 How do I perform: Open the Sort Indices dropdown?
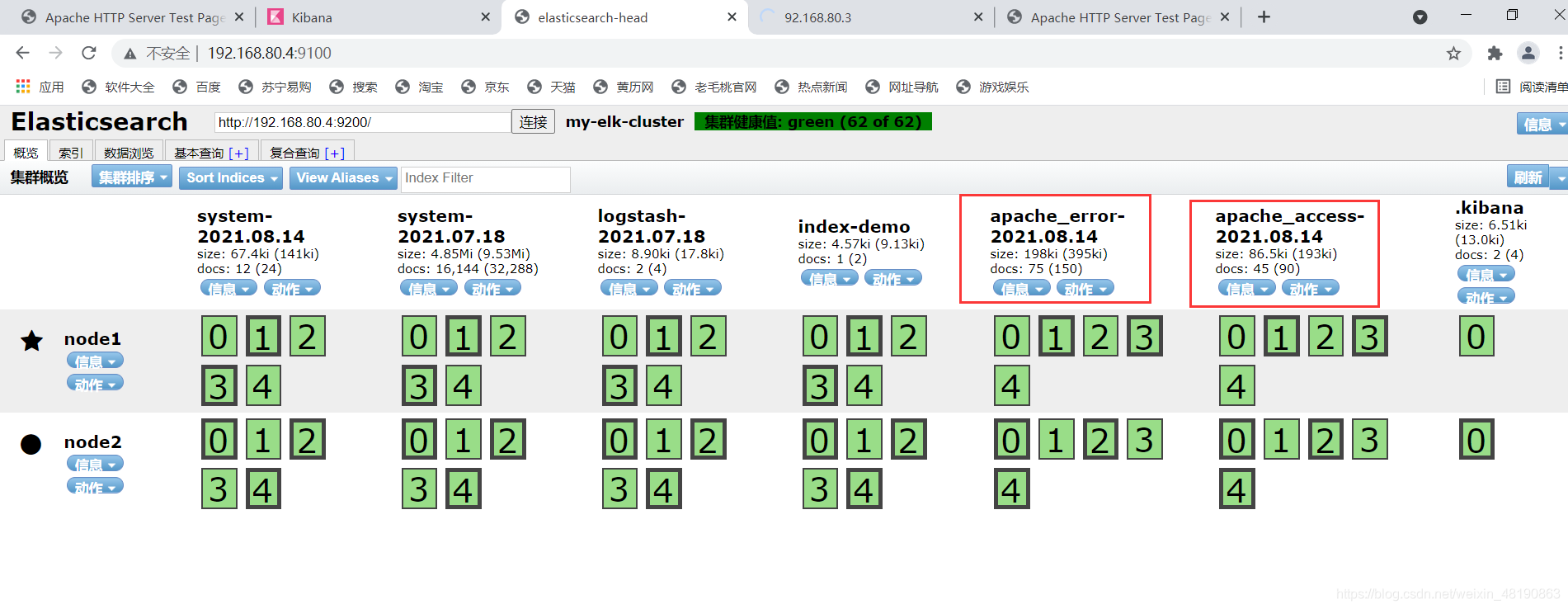(x=231, y=177)
